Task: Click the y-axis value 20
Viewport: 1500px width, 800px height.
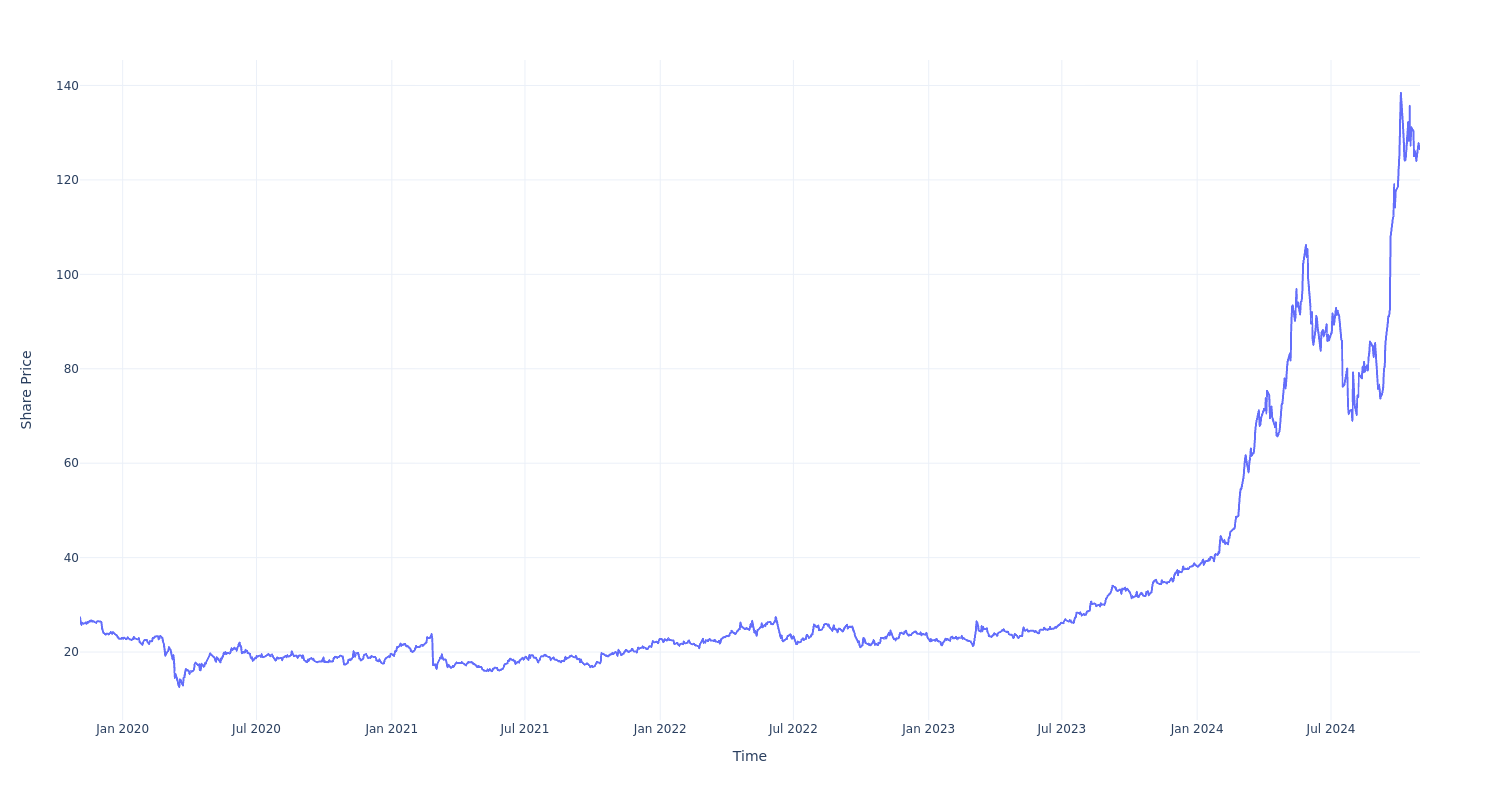Action: tap(71, 652)
